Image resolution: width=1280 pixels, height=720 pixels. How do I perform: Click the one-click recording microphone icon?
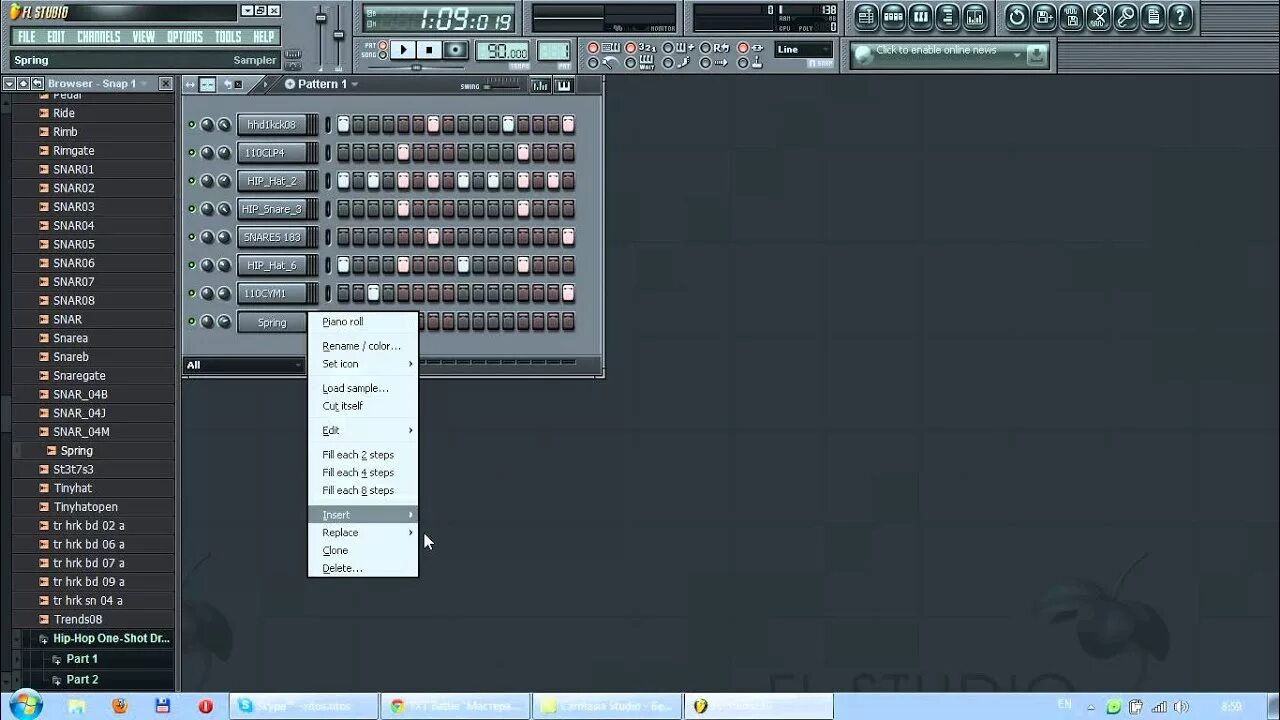1126,16
